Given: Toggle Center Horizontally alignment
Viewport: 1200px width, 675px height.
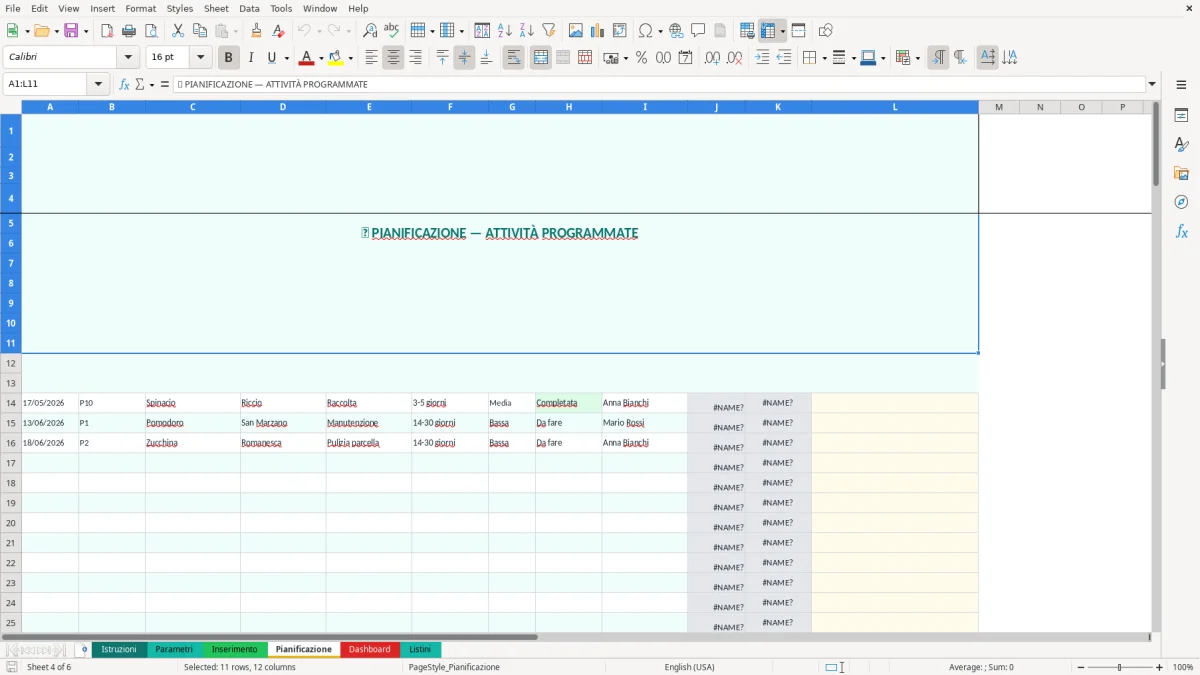Looking at the screenshot, I should point(393,58).
